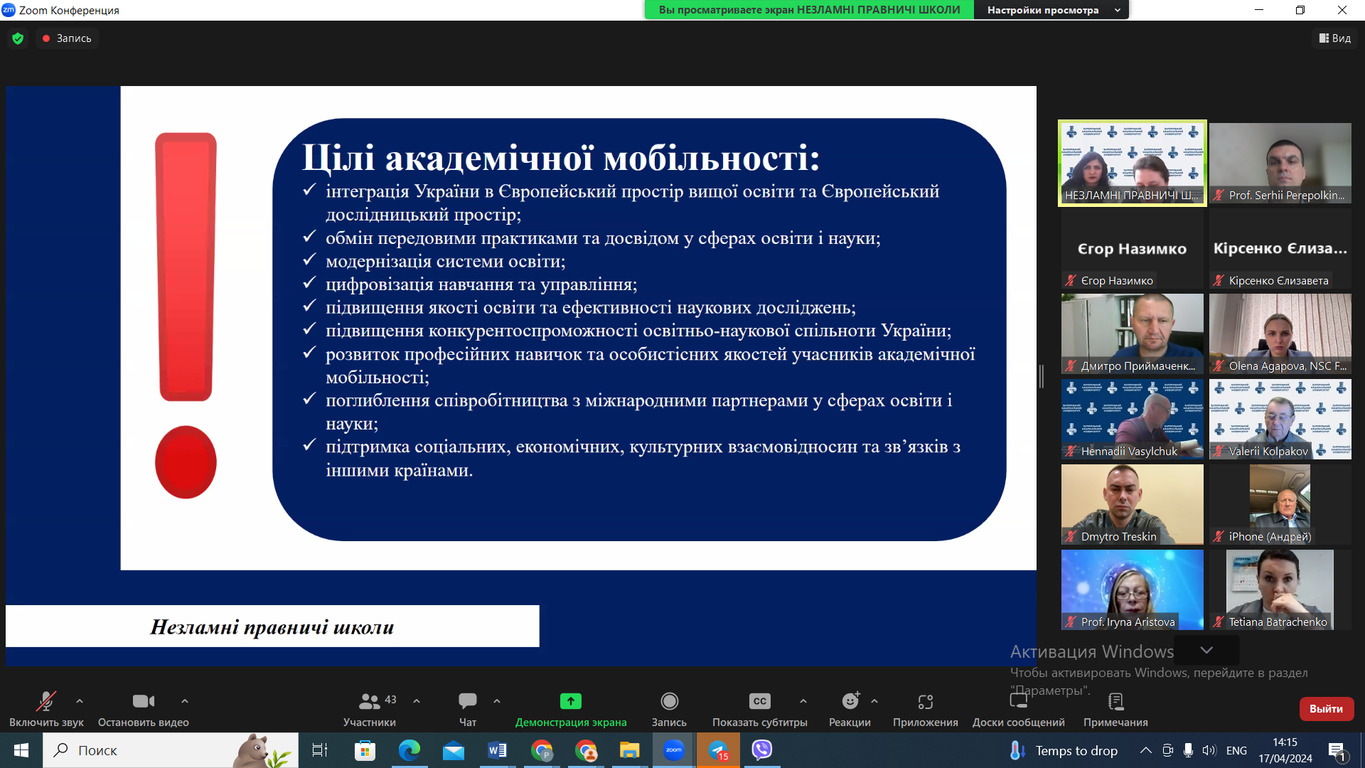Click the Незламні правничі школи slide caption

272,627
